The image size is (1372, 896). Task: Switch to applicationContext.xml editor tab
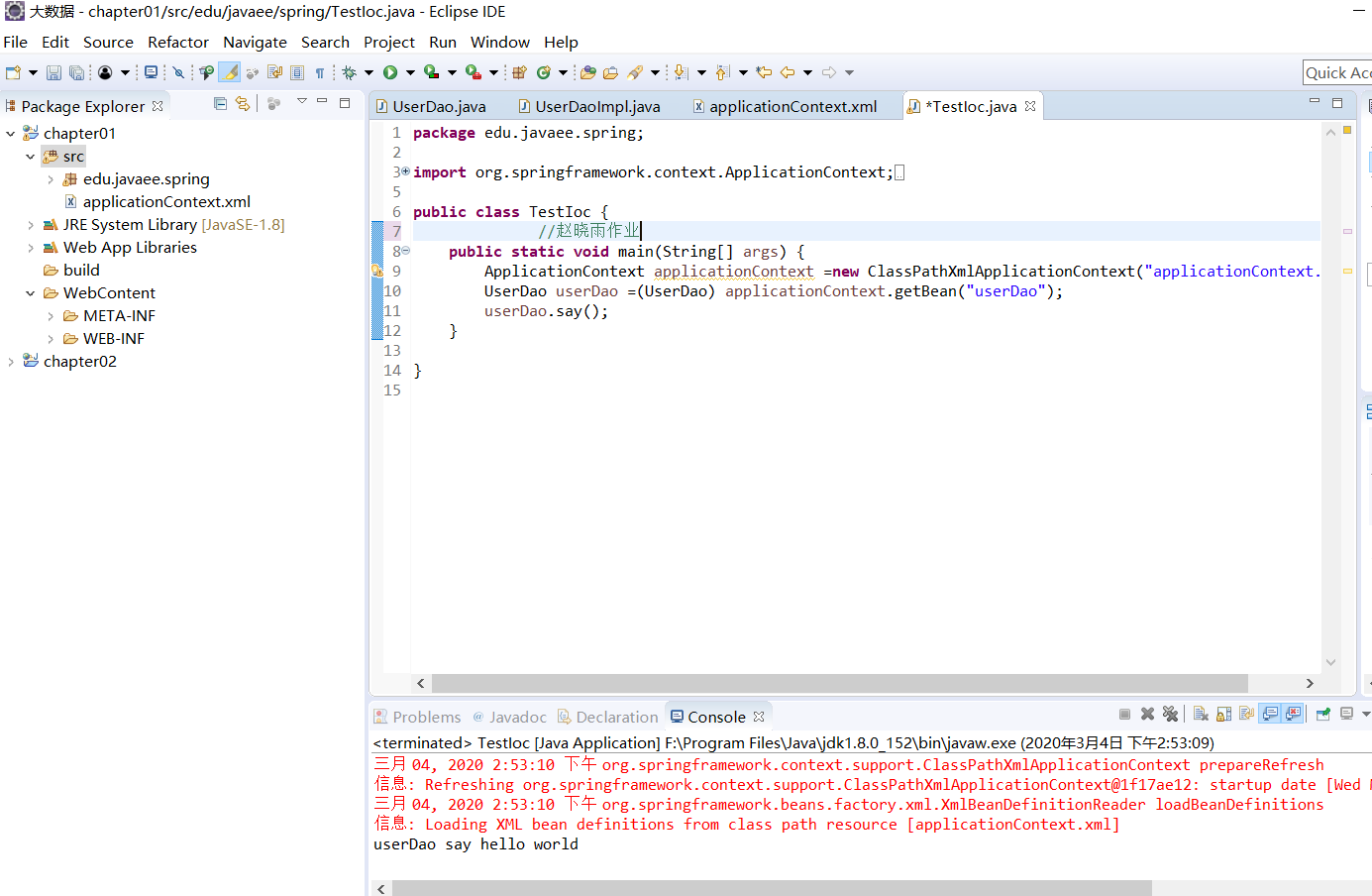coord(786,106)
